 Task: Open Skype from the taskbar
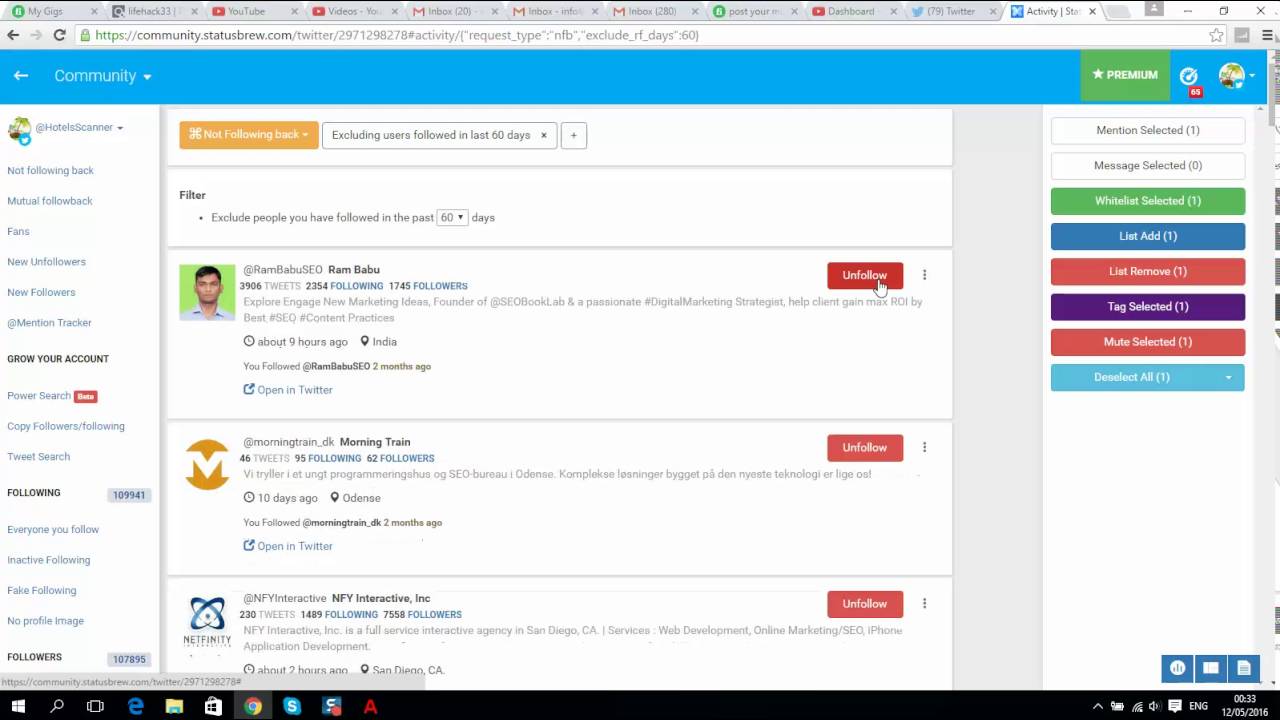[x=292, y=706]
